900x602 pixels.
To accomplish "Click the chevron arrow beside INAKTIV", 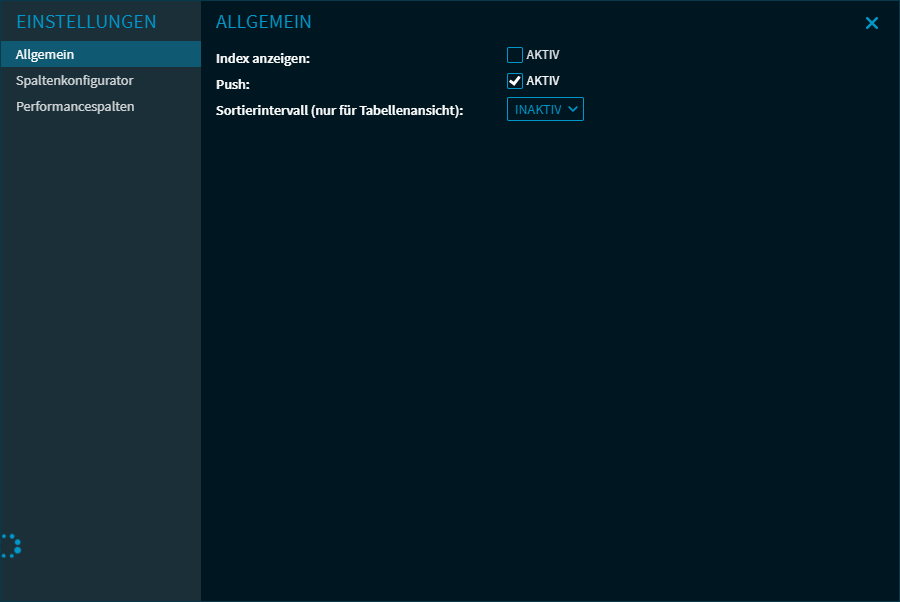I will [573, 109].
